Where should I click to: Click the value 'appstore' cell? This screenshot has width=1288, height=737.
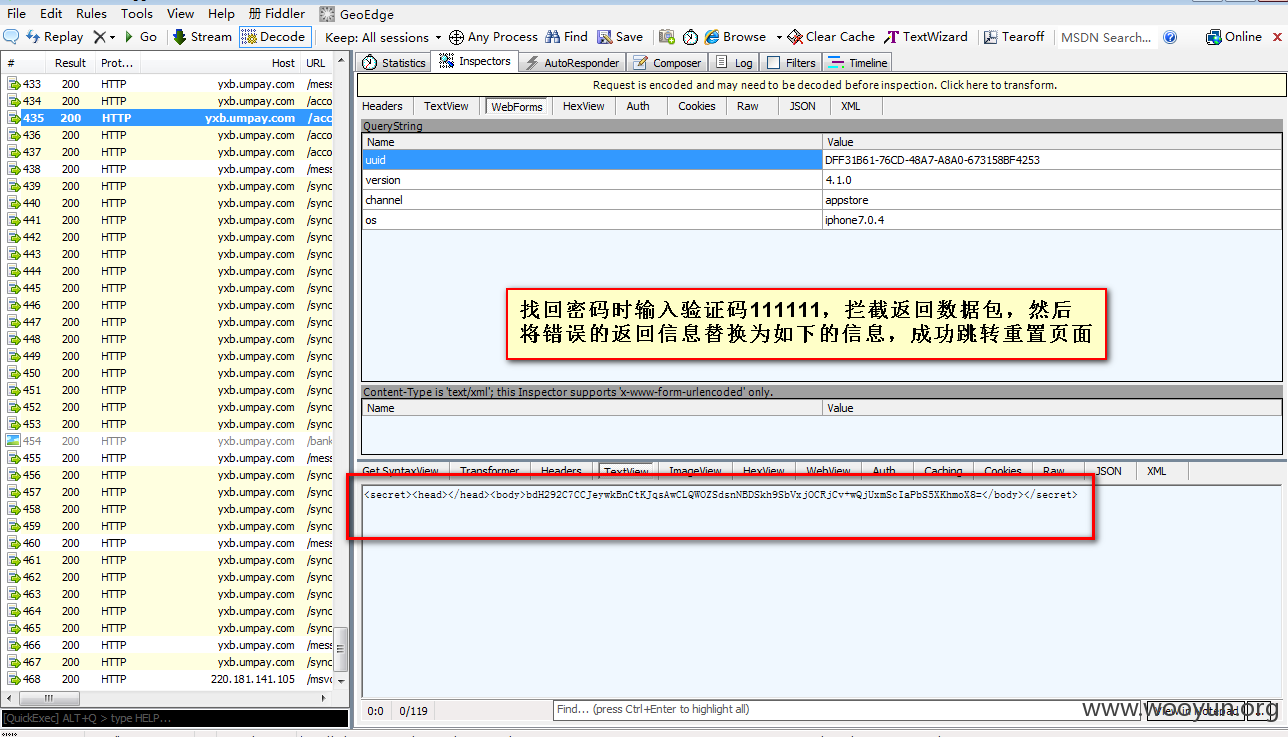[x=1051, y=200]
